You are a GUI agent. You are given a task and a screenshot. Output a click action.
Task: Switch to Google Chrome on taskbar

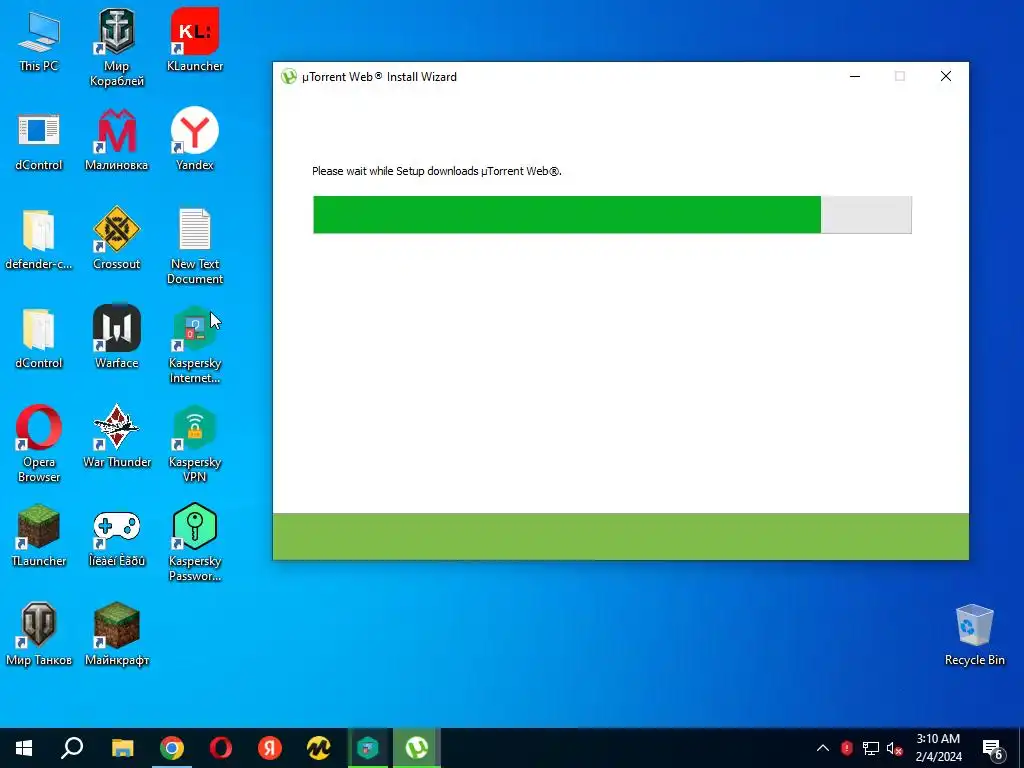[172, 748]
